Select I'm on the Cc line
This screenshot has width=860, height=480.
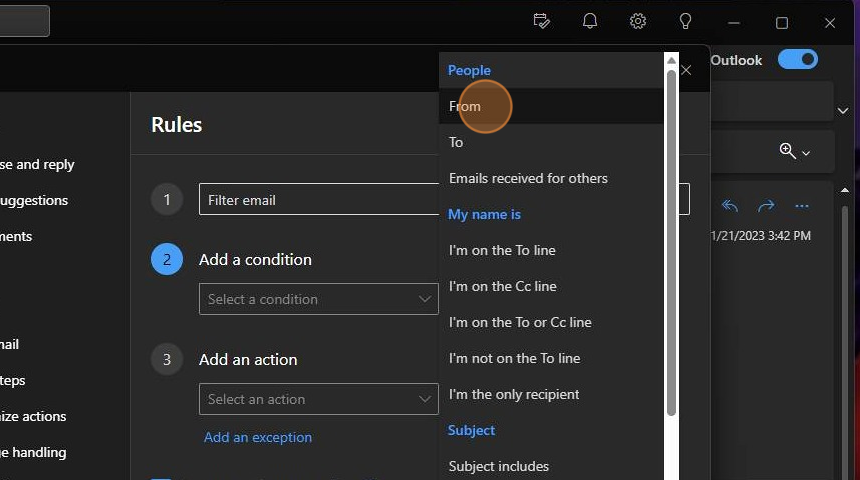pos(502,286)
